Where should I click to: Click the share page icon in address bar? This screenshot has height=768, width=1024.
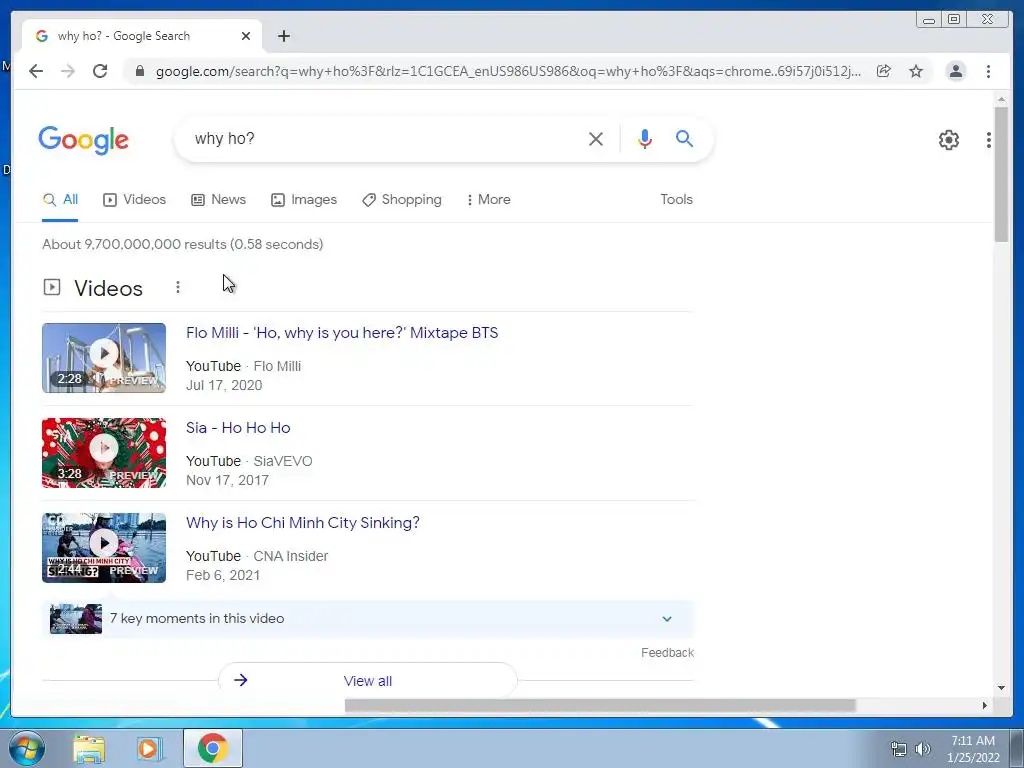pyautogui.click(x=884, y=71)
